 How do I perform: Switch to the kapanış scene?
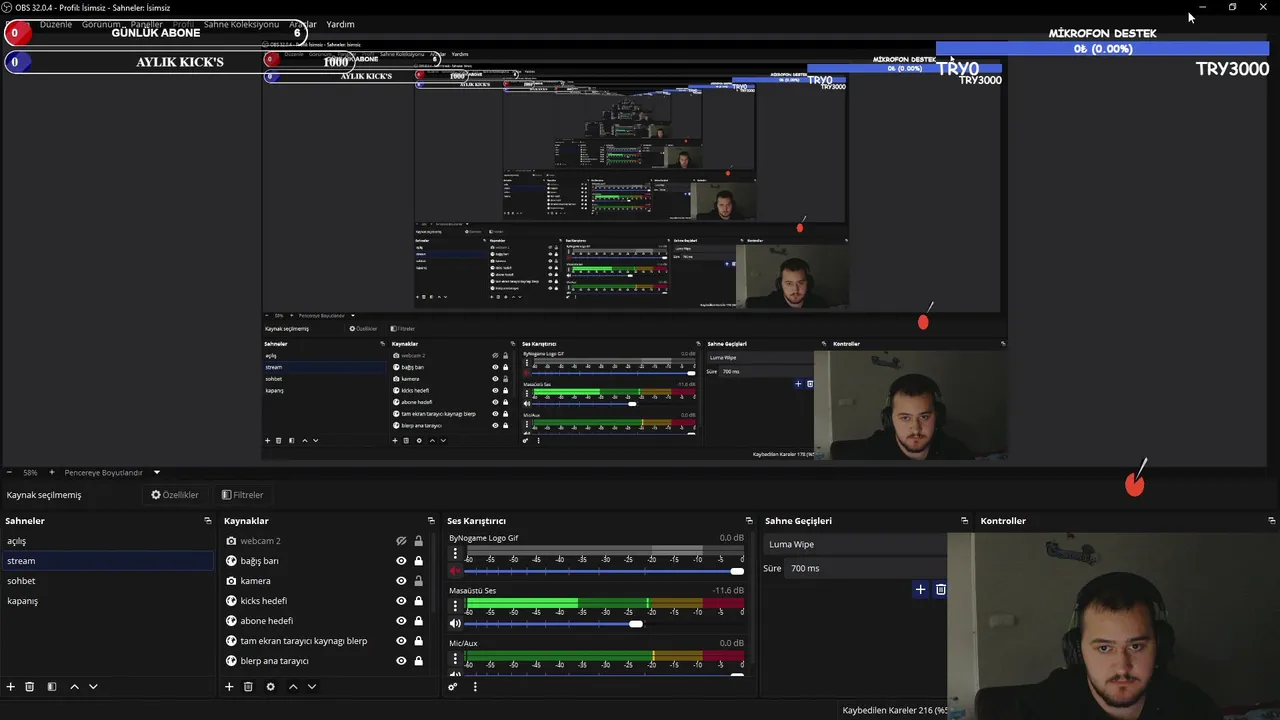point(107,601)
